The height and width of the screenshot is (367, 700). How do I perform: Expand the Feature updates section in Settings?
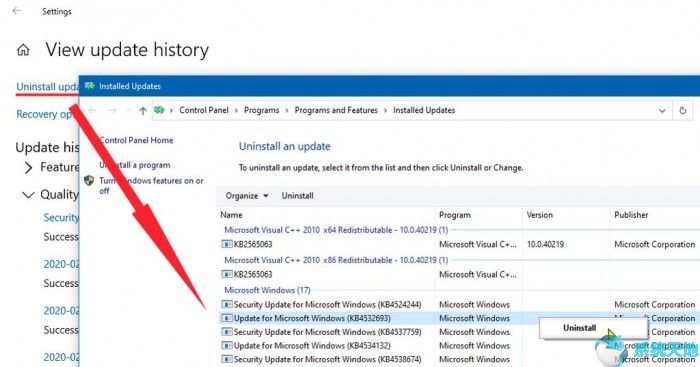point(28,167)
